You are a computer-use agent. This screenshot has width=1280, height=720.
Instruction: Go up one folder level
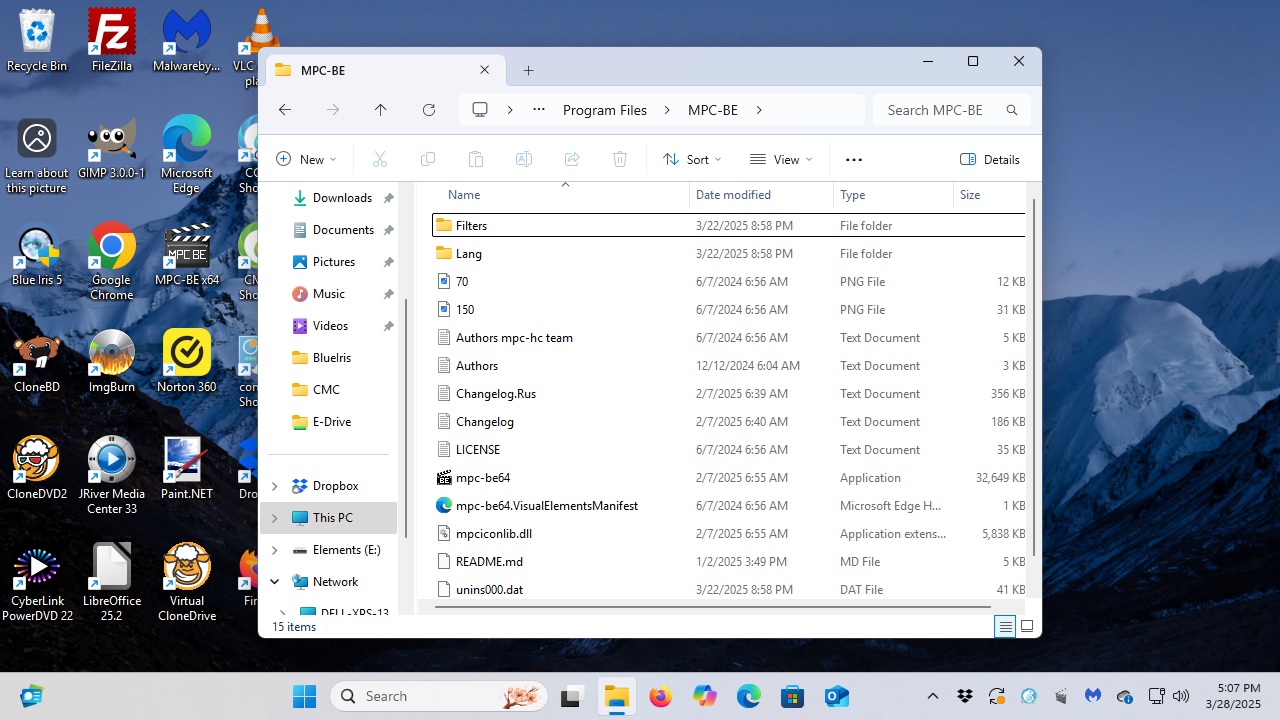pos(380,110)
